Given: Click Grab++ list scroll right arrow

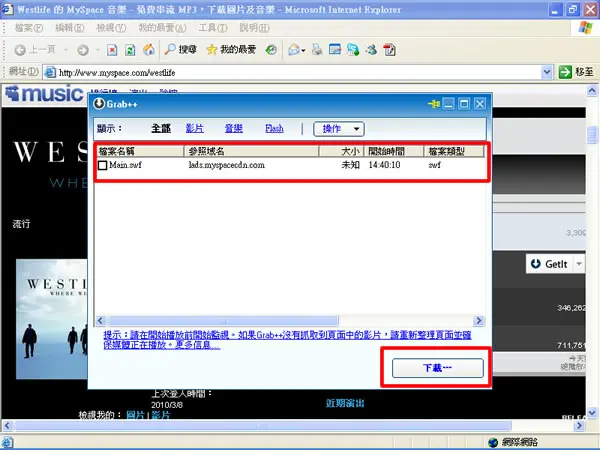Looking at the screenshot, I should (x=479, y=321).
